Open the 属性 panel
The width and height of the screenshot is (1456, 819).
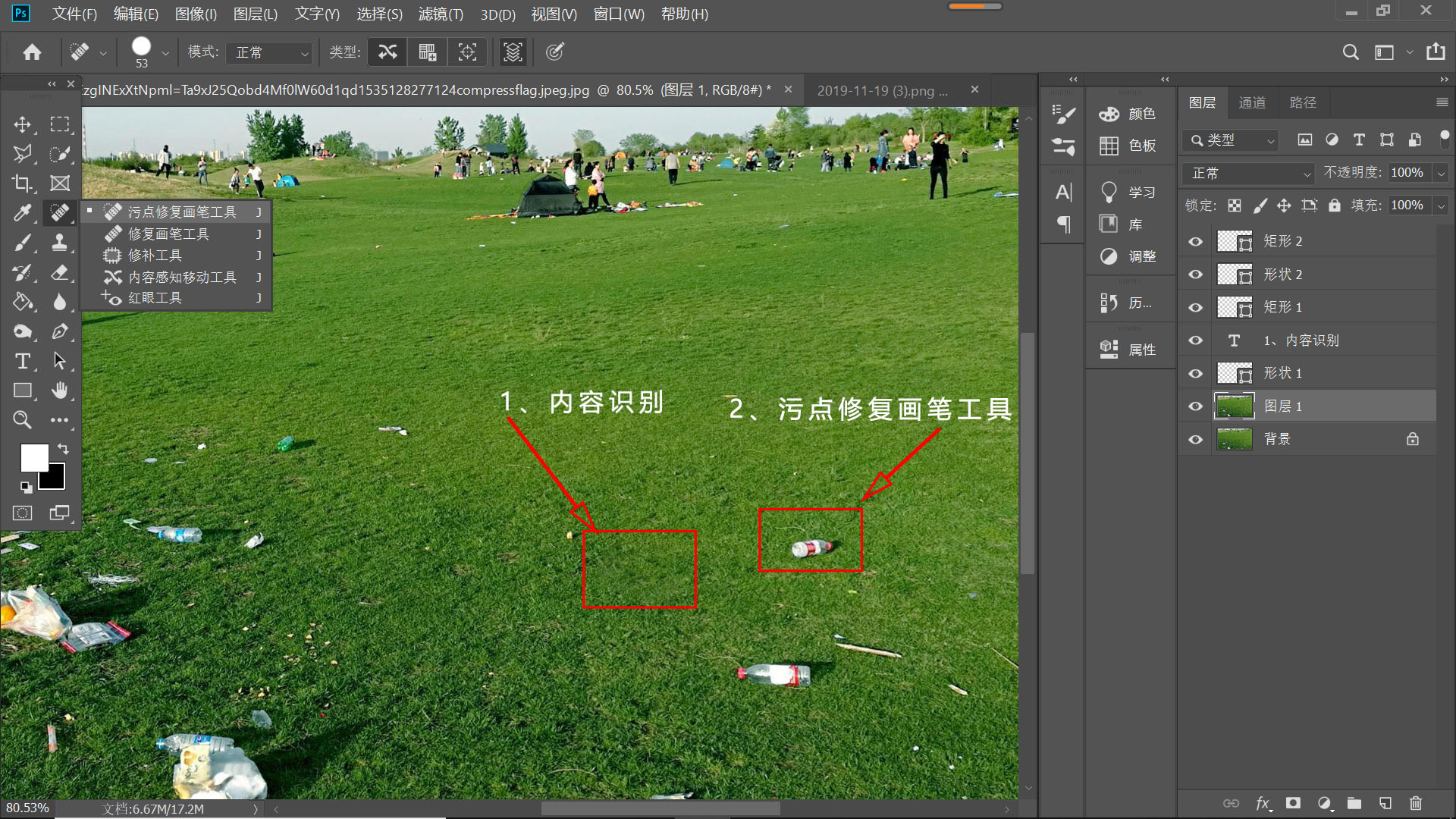click(x=1128, y=350)
